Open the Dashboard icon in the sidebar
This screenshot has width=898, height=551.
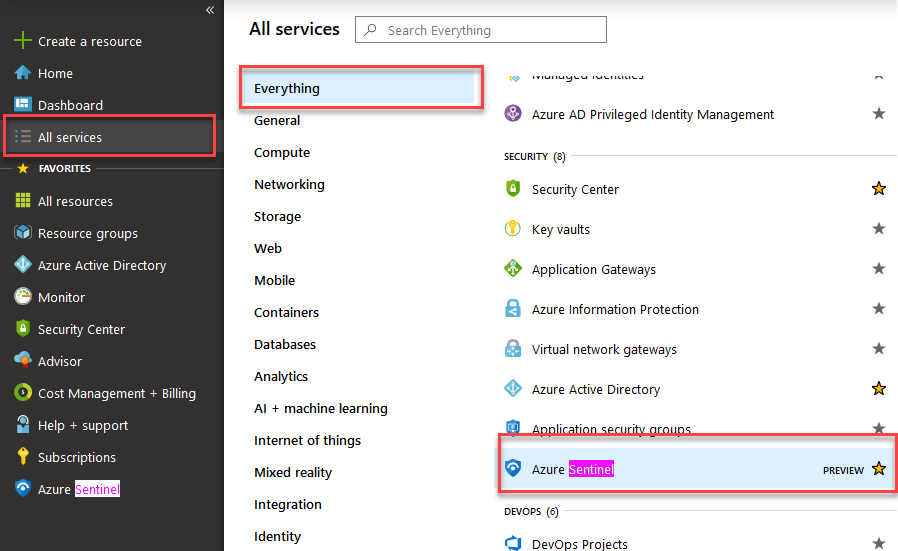[23, 105]
